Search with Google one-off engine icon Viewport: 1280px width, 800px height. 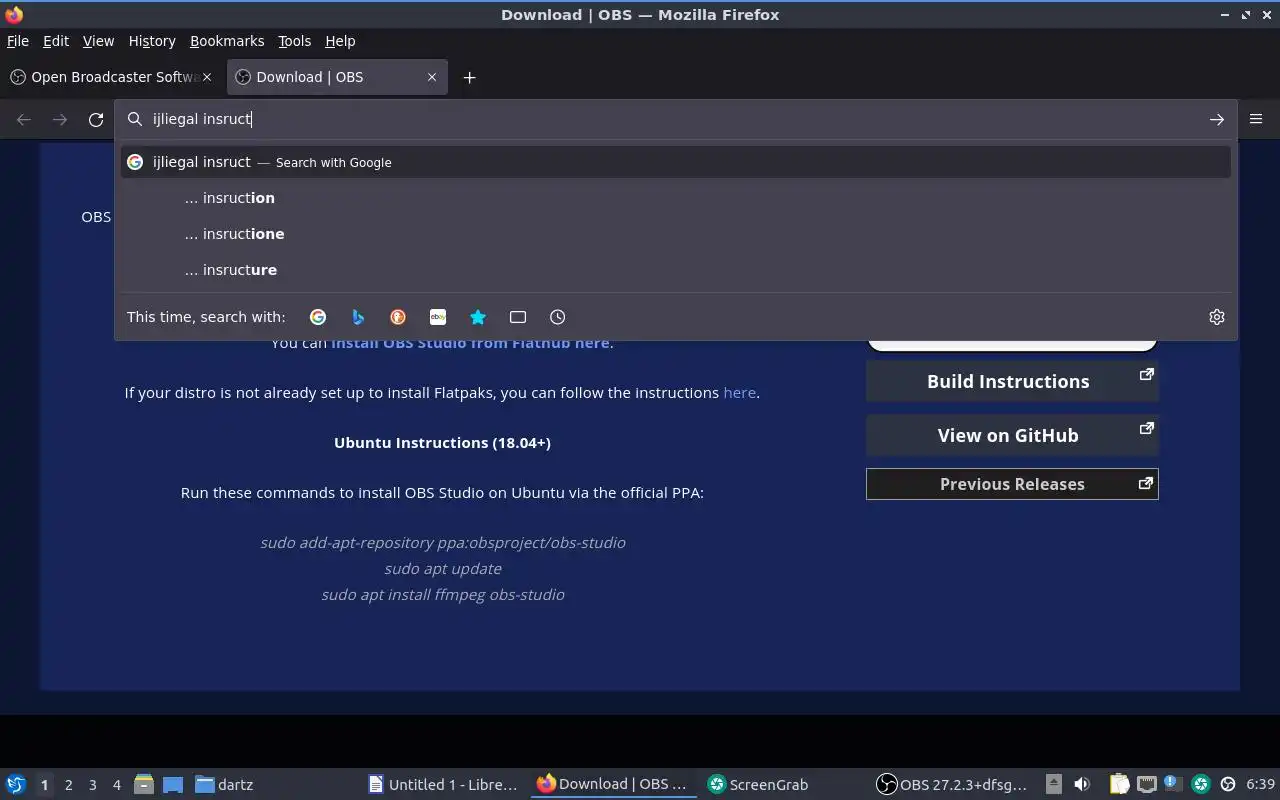point(318,317)
